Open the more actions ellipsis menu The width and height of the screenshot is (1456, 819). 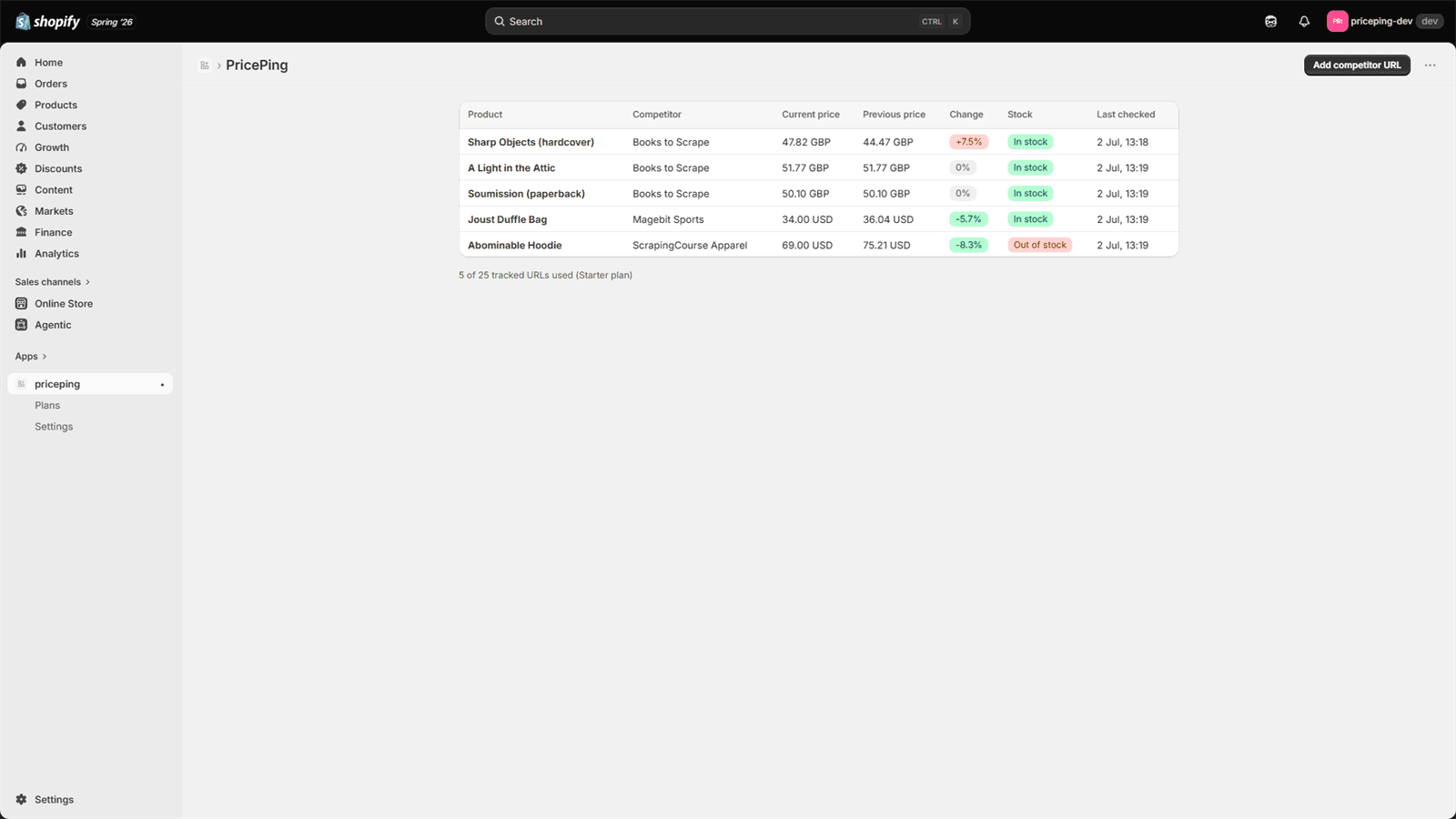(1431, 66)
